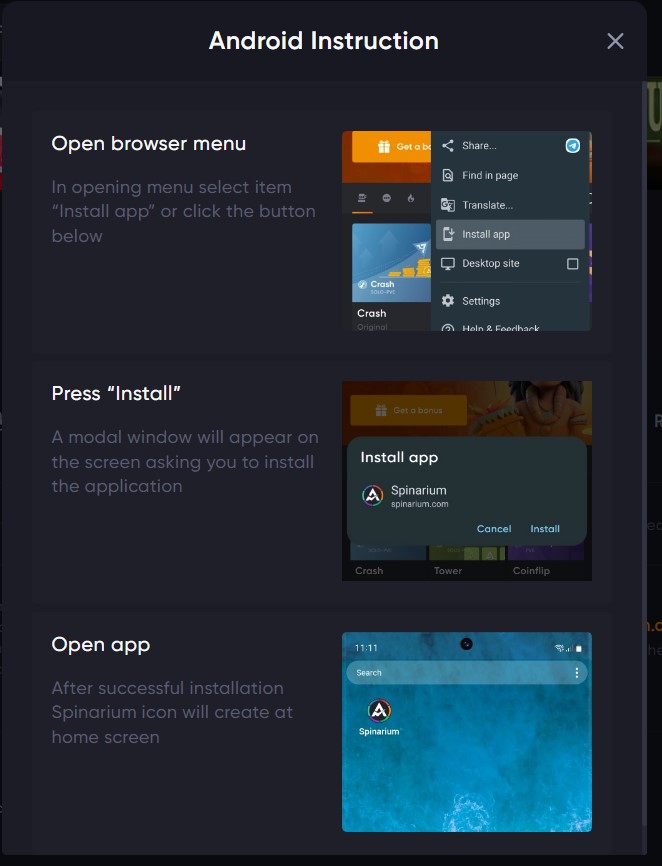Viewport: 662px width, 866px height.
Task: Click the Install app modal title
Action: coord(399,457)
